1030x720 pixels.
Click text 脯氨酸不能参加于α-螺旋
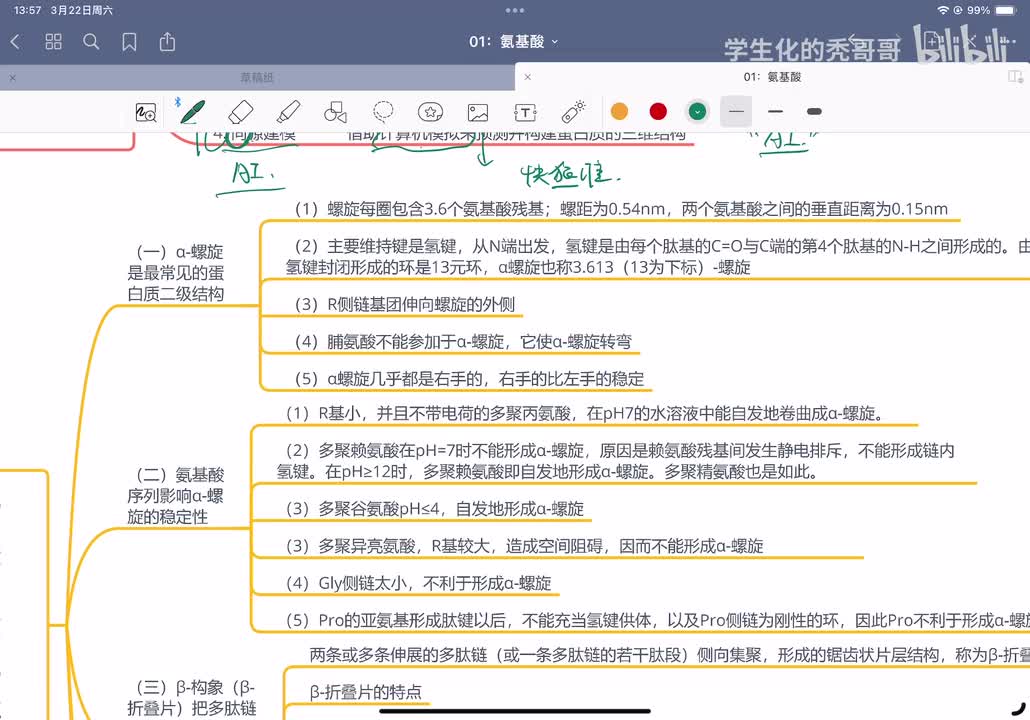point(463,342)
